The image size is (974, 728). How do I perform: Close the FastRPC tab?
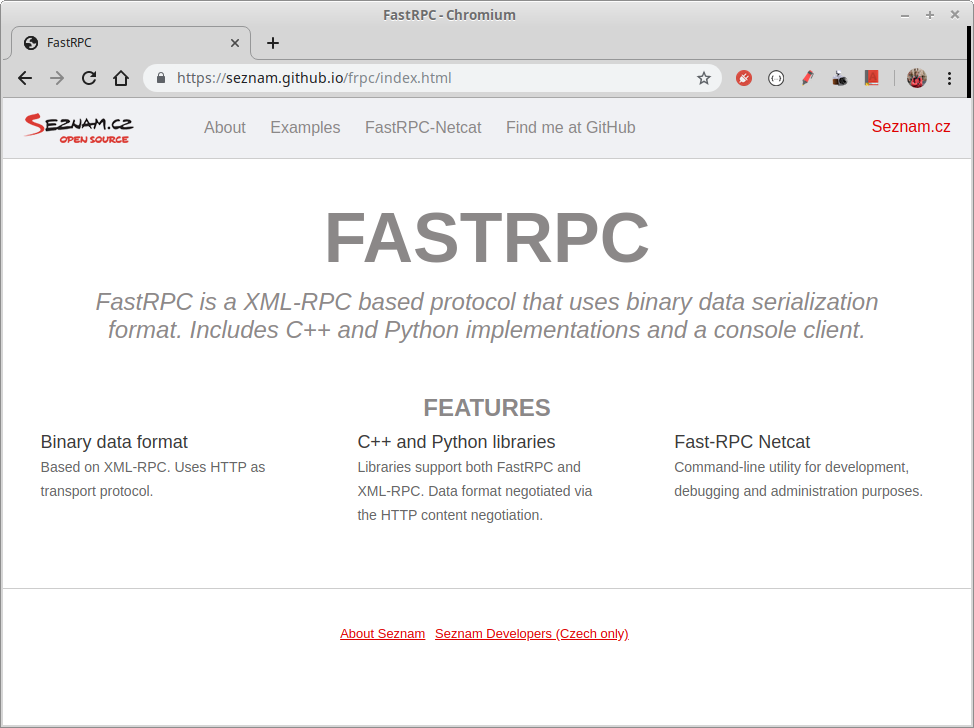(235, 43)
